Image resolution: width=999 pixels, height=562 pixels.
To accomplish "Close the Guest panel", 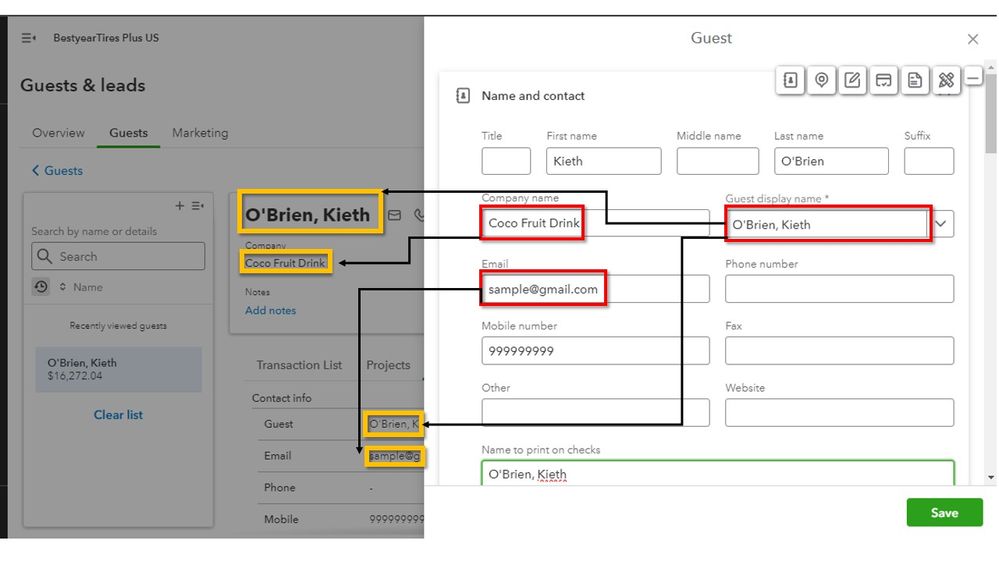I will coord(973,40).
